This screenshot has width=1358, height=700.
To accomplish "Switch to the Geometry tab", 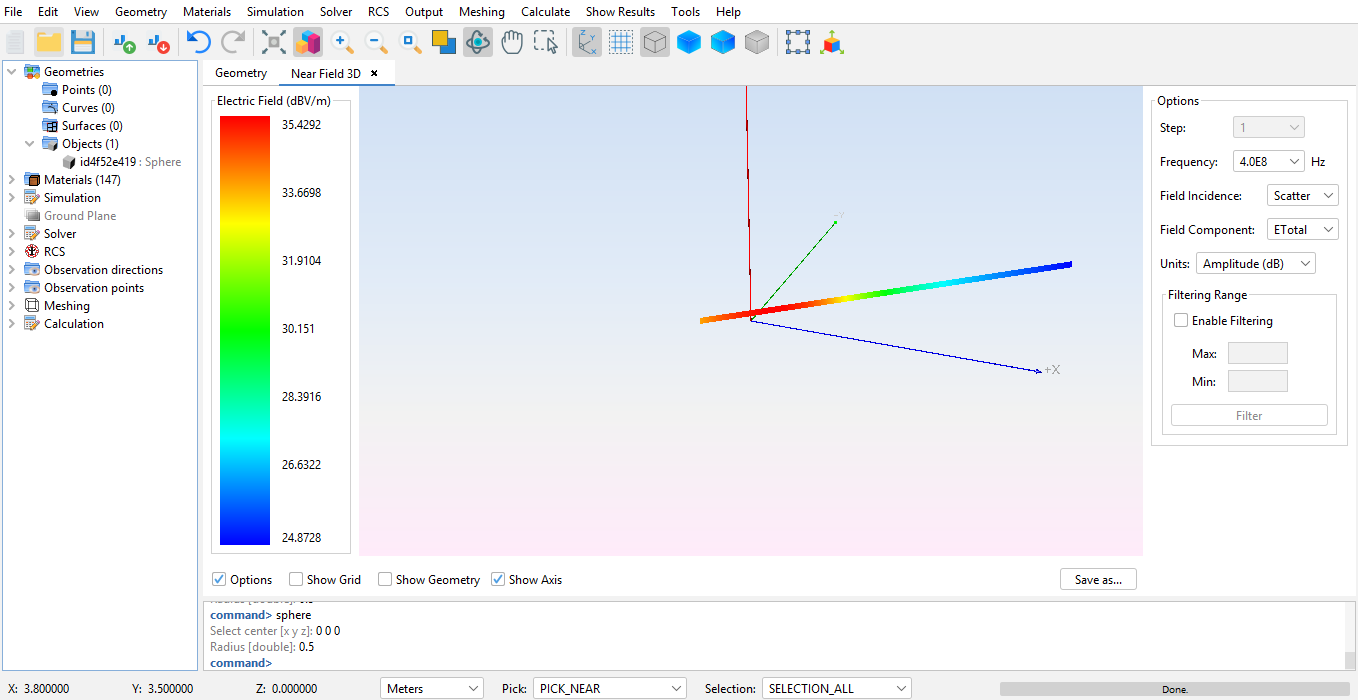I will point(241,73).
